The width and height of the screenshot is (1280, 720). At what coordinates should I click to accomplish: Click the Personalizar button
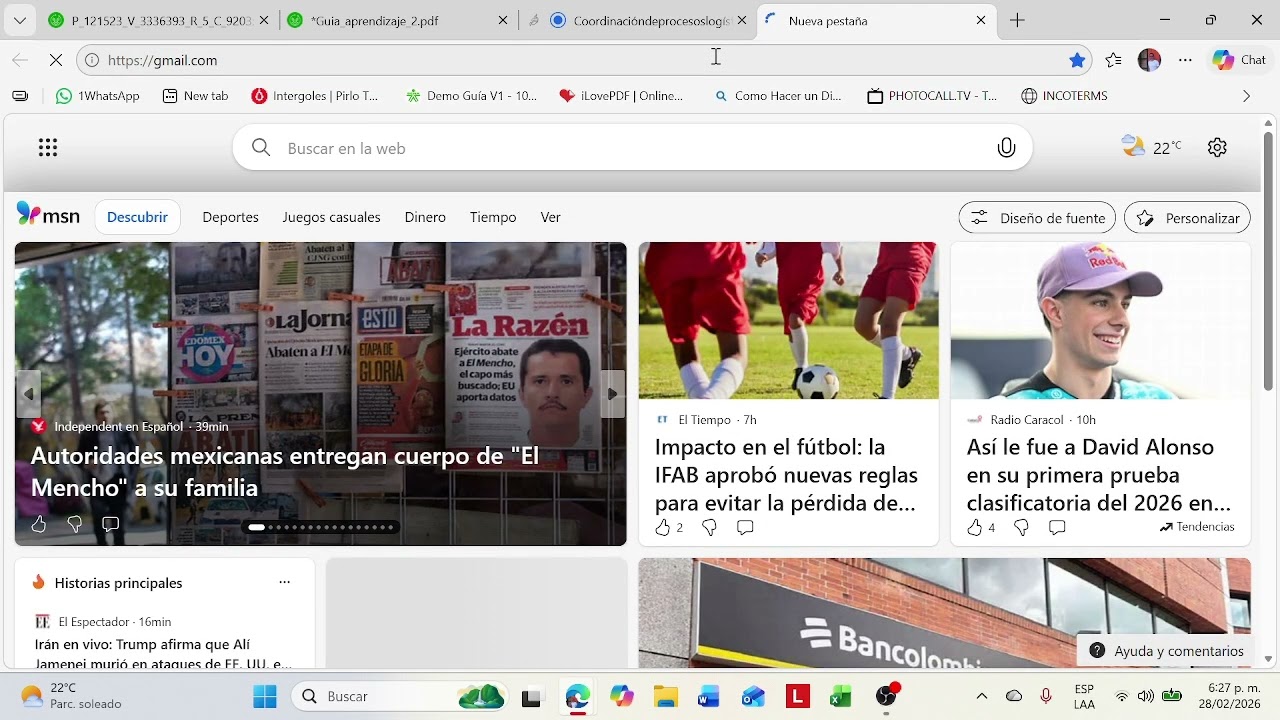pyautogui.click(x=1188, y=218)
